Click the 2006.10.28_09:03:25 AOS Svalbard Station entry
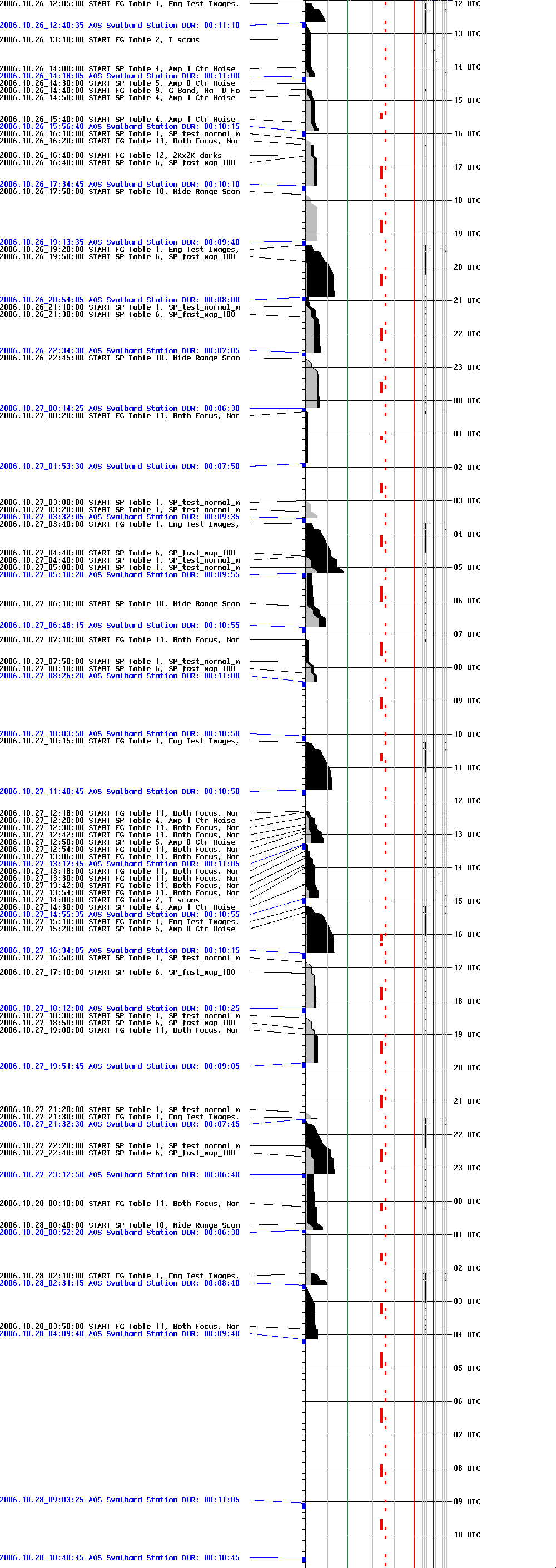Screen dimensions: 556x1568 point(120,1500)
